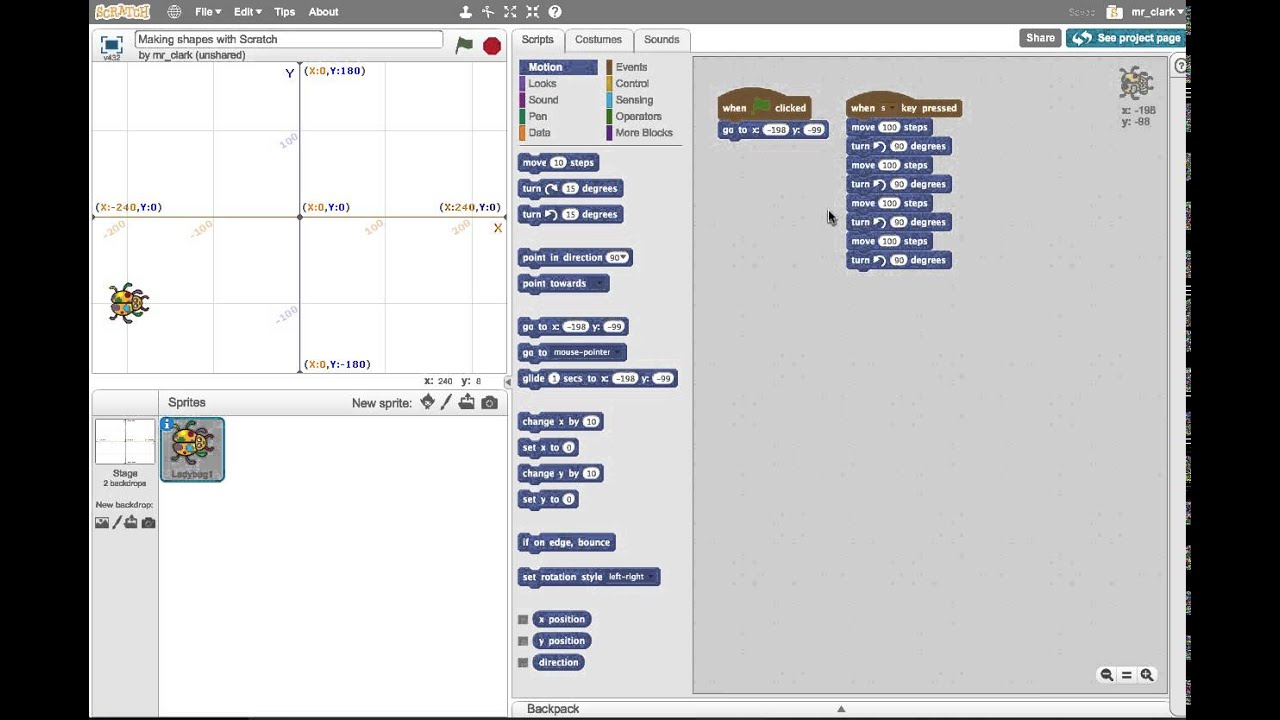Viewport: 1280px width, 720px height.
Task: Select Control block category
Action: (632, 84)
